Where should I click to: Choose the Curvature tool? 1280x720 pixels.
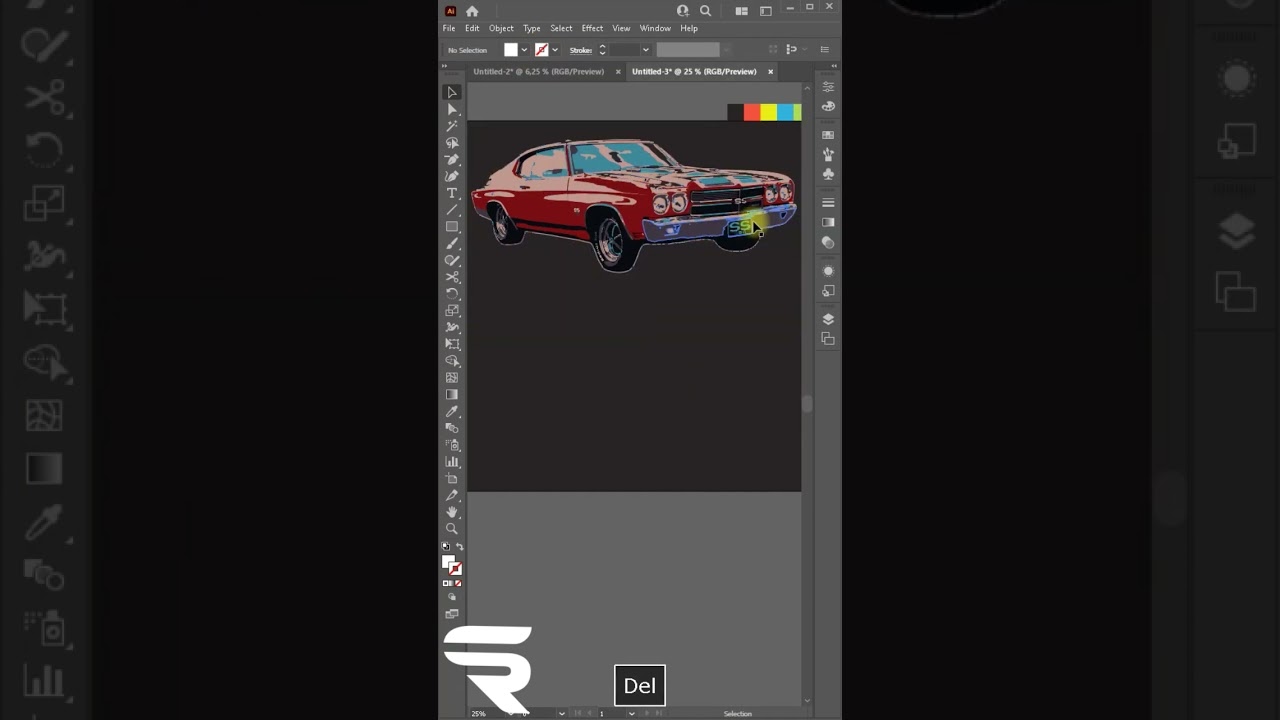click(x=452, y=177)
